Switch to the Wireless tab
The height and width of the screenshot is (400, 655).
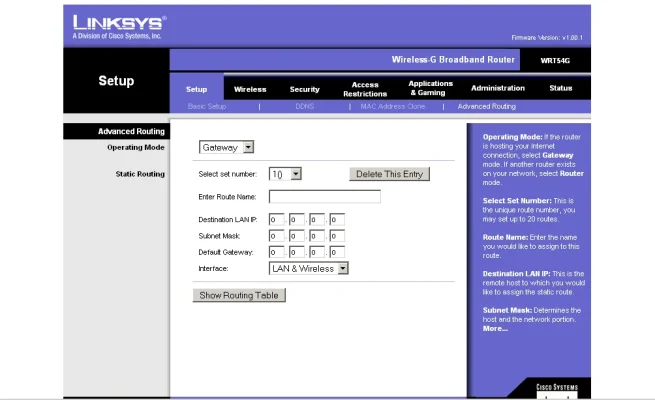[x=250, y=89]
